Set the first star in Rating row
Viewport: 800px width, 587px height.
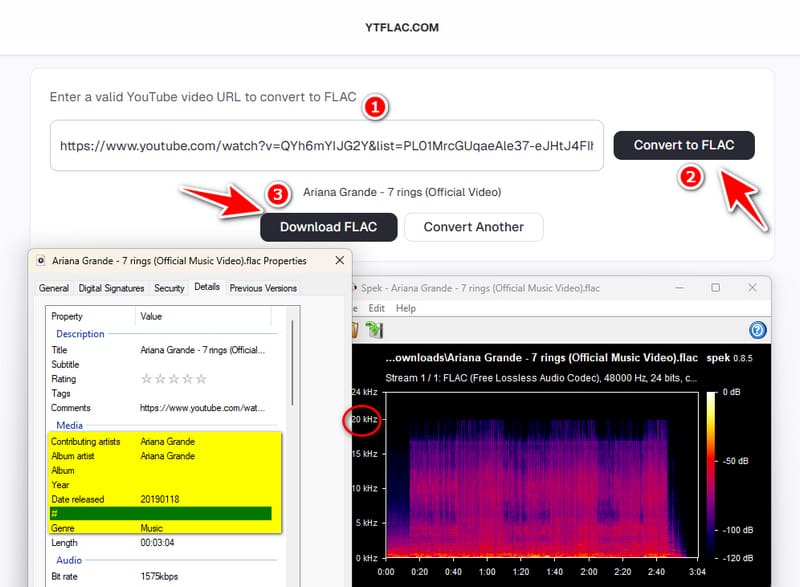[x=146, y=379]
